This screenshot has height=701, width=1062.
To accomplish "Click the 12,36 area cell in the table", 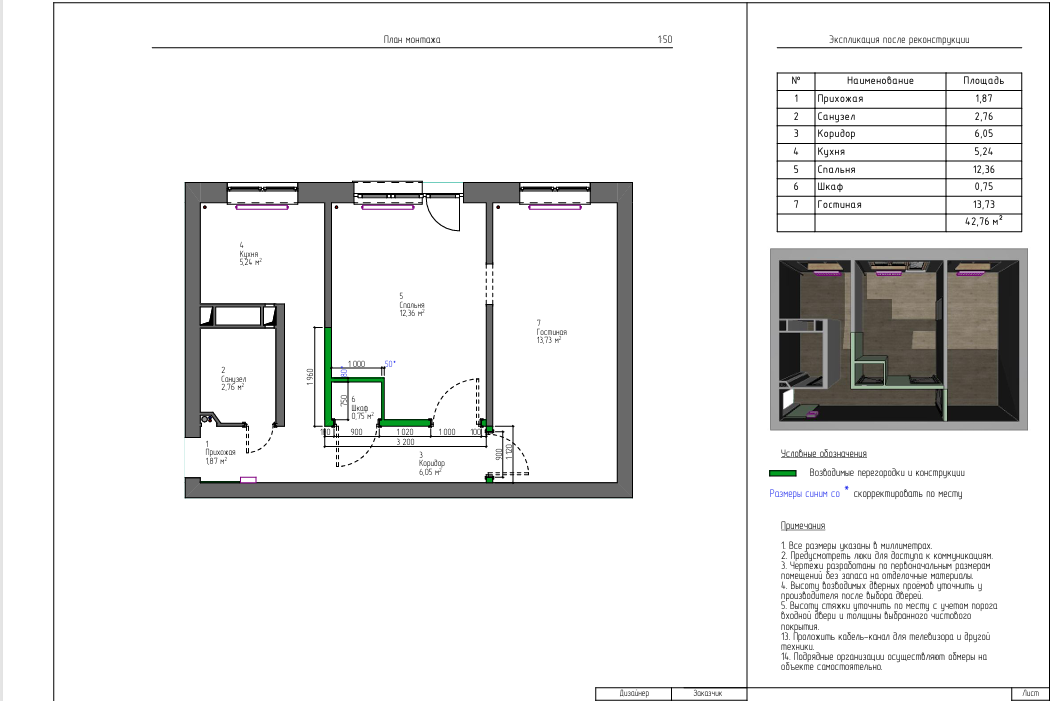I will pyautogui.click(x=983, y=169).
